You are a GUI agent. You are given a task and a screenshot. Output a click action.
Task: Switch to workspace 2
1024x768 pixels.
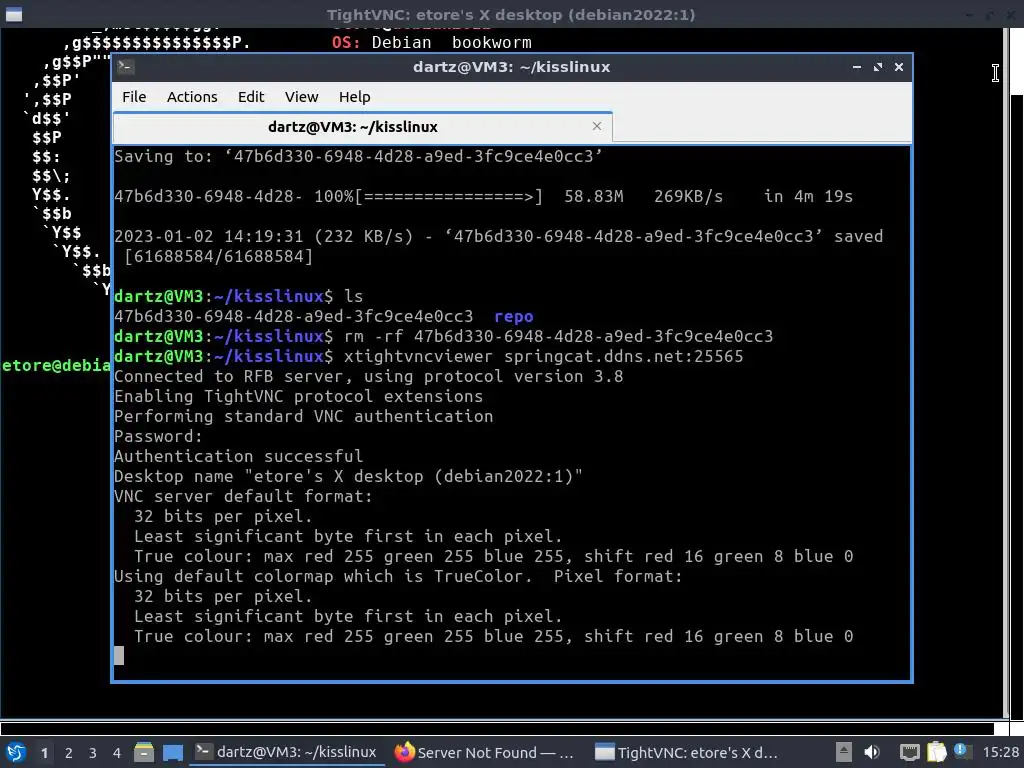(x=69, y=753)
